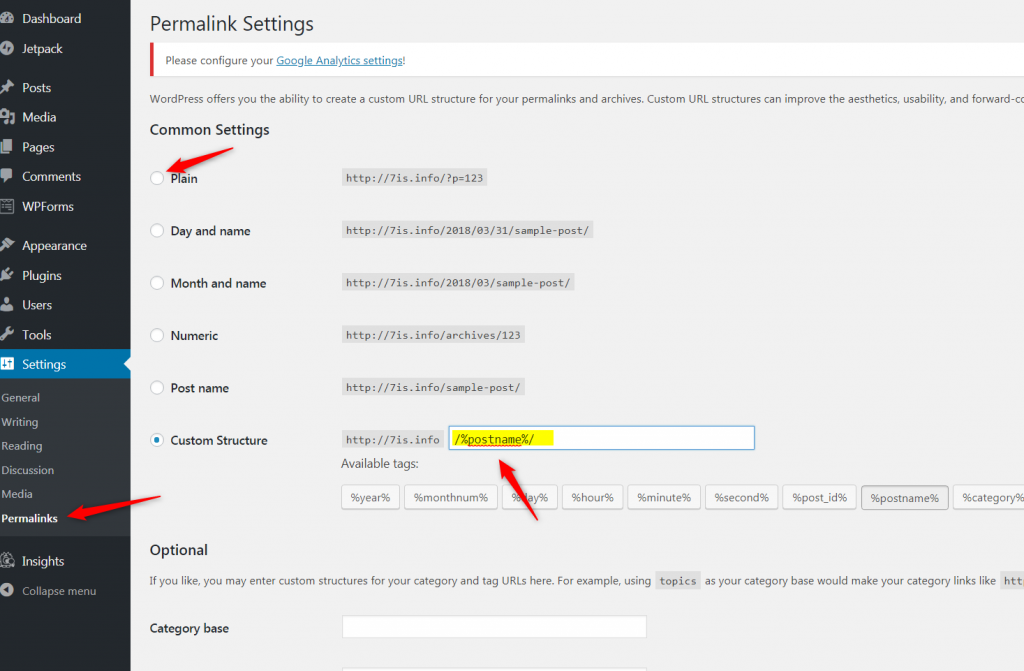Click the Day and name example URL 2018/03/31
Image resolution: width=1024 pixels, height=671 pixels.
coord(468,230)
